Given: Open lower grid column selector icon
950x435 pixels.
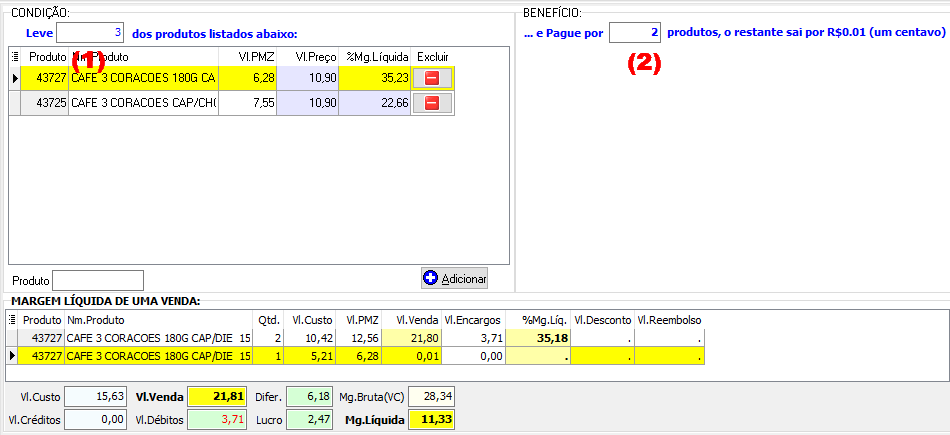Looking at the screenshot, I should click(x=12, y=320).
